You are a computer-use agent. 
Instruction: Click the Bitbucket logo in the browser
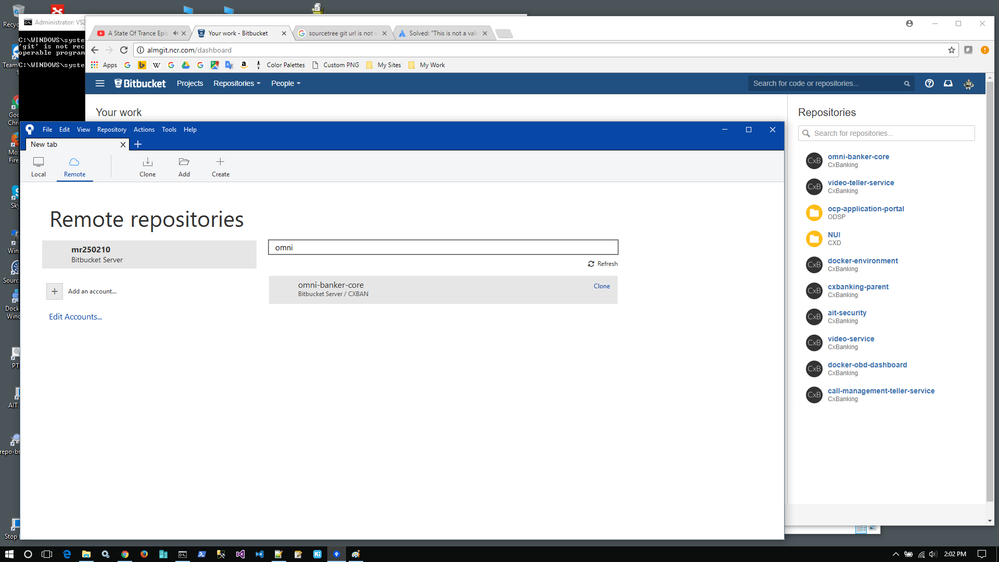[x=140, y=83]
